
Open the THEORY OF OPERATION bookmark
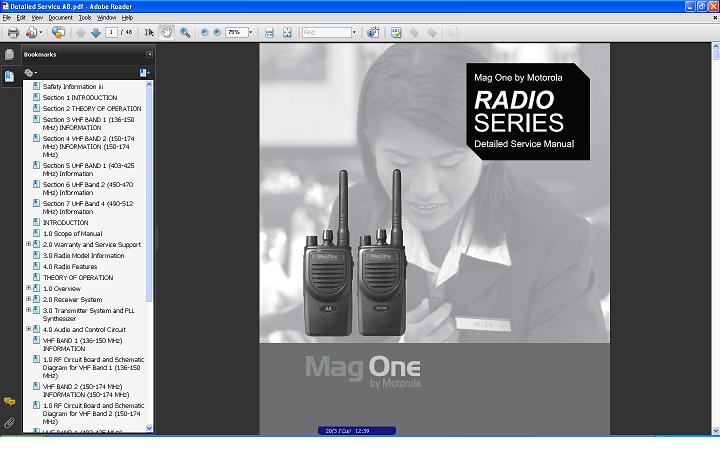pyautogui.click(x=78, y=277)
